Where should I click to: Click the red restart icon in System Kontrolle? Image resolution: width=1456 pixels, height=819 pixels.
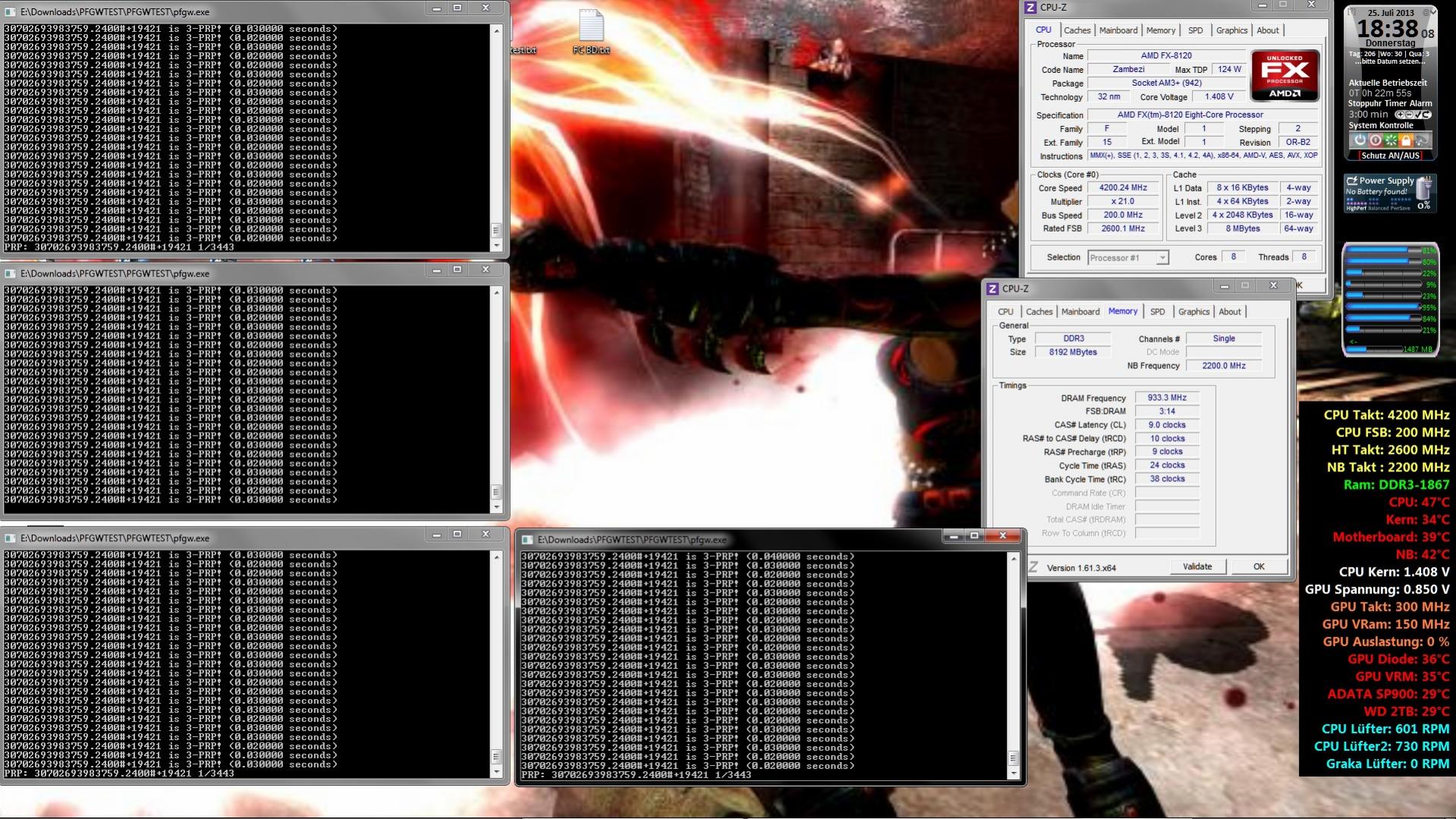(x=1375, y=140)
